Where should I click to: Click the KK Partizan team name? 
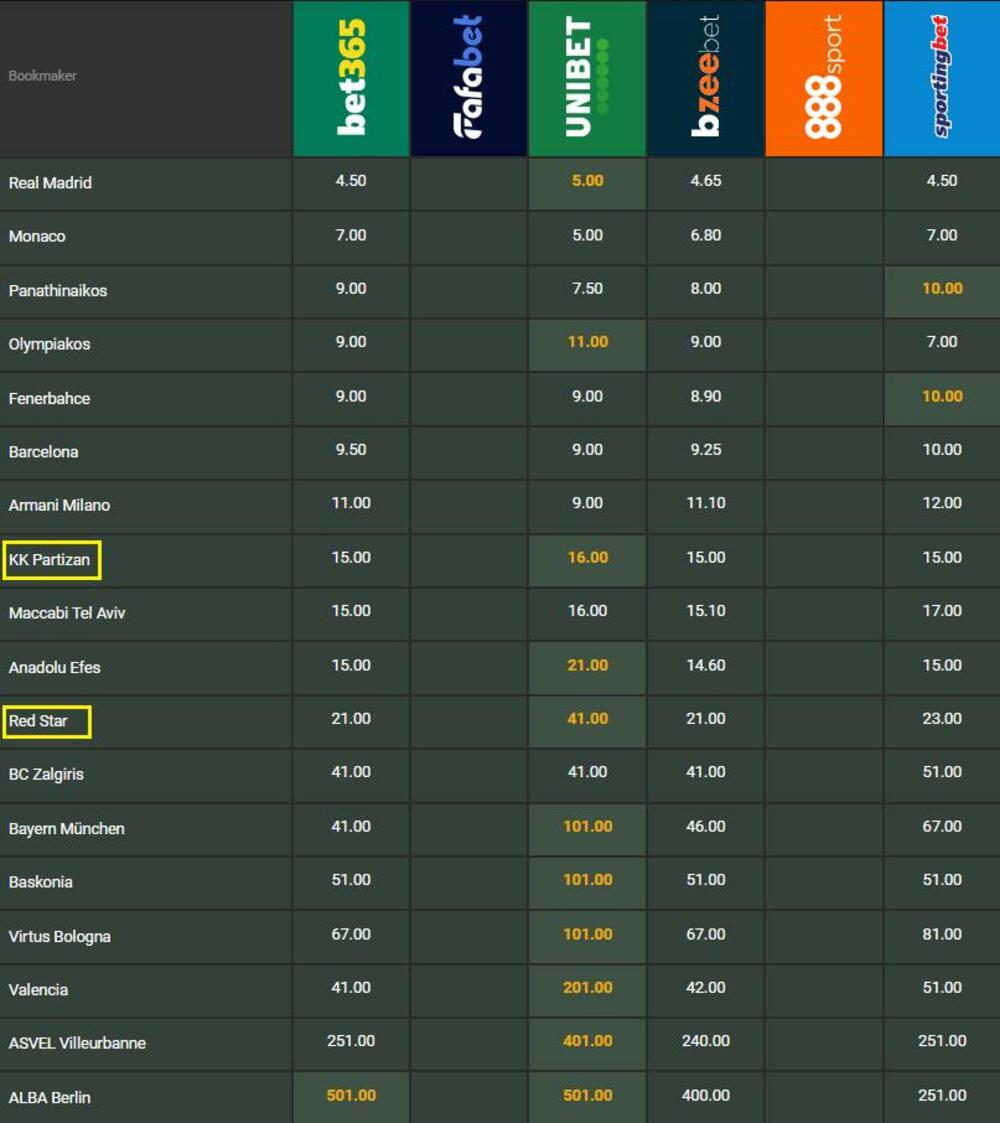(x=50, y=560)
